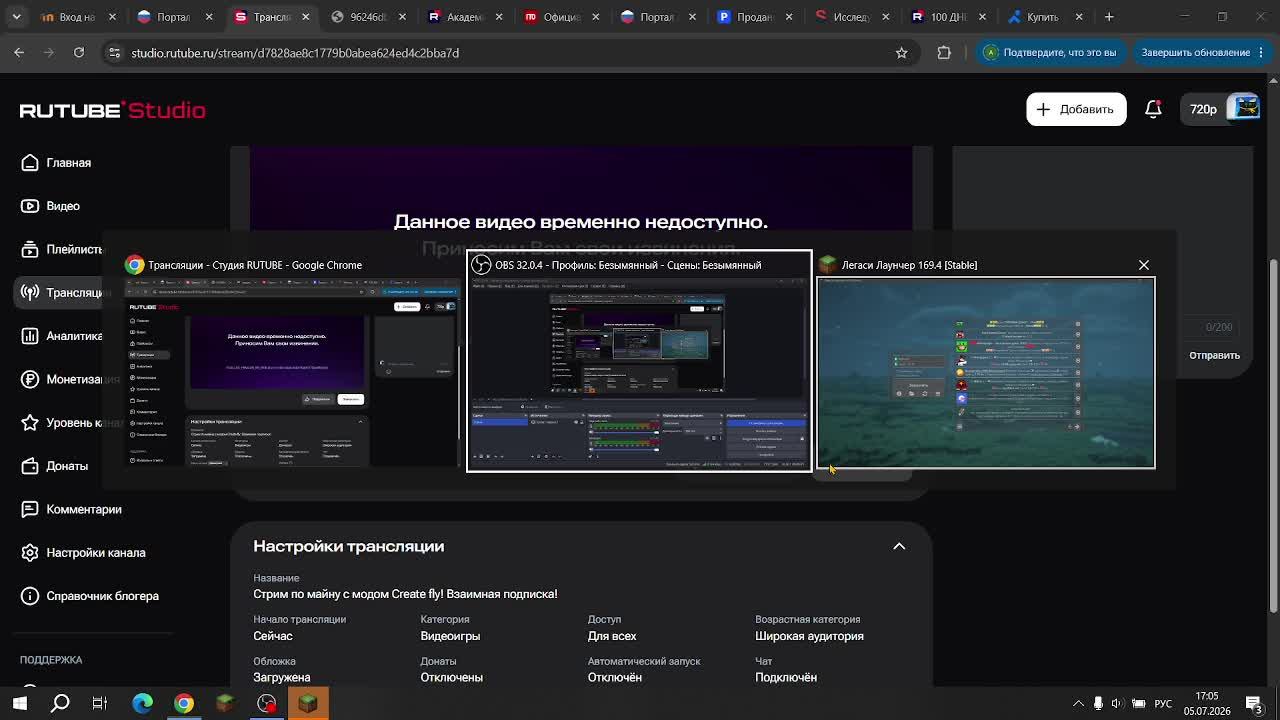Open Настройки канала in sidebar
The image size is (1280, 720).
(83, 552)
